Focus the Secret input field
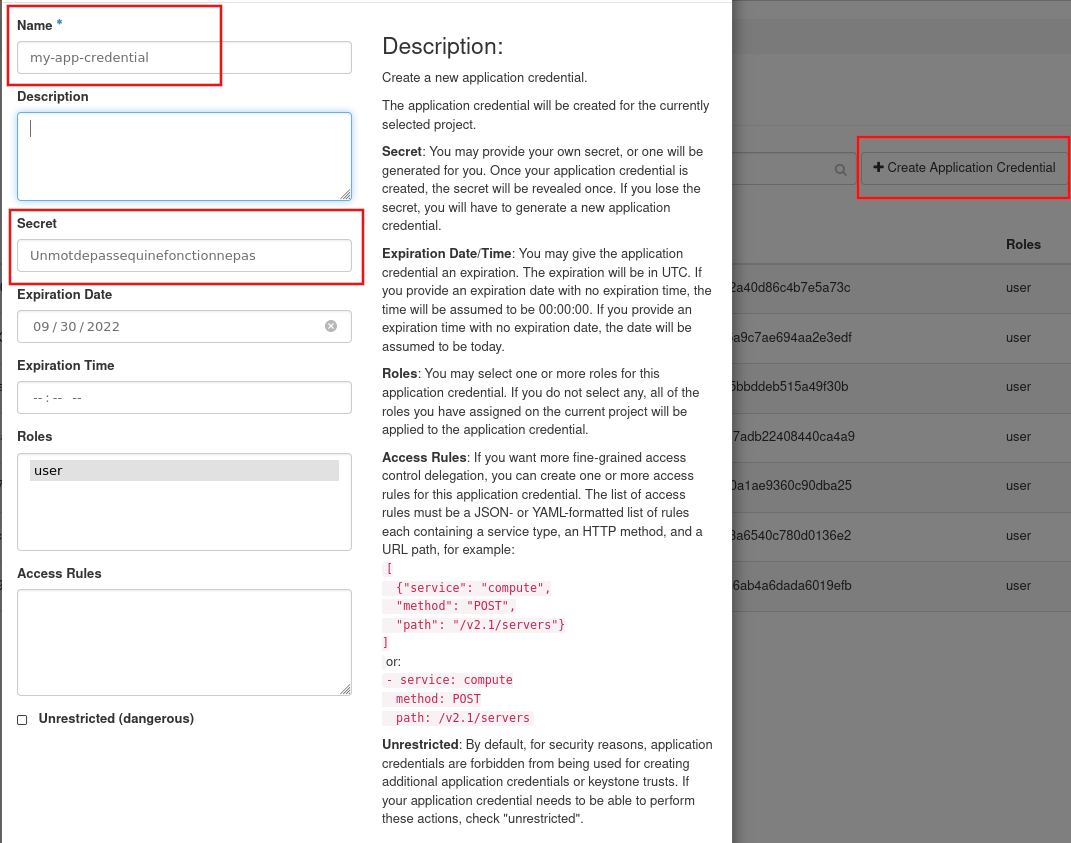The image size is (1071, 843). [184, 255]
